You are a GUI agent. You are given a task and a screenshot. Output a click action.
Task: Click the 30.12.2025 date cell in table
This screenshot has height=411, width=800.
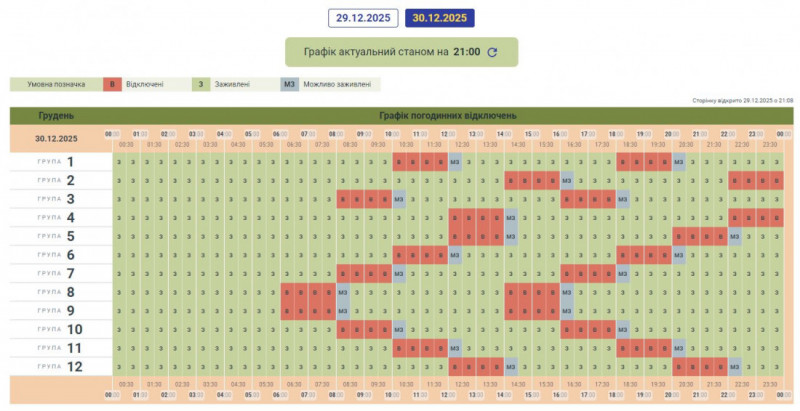(x=57, y=139)
